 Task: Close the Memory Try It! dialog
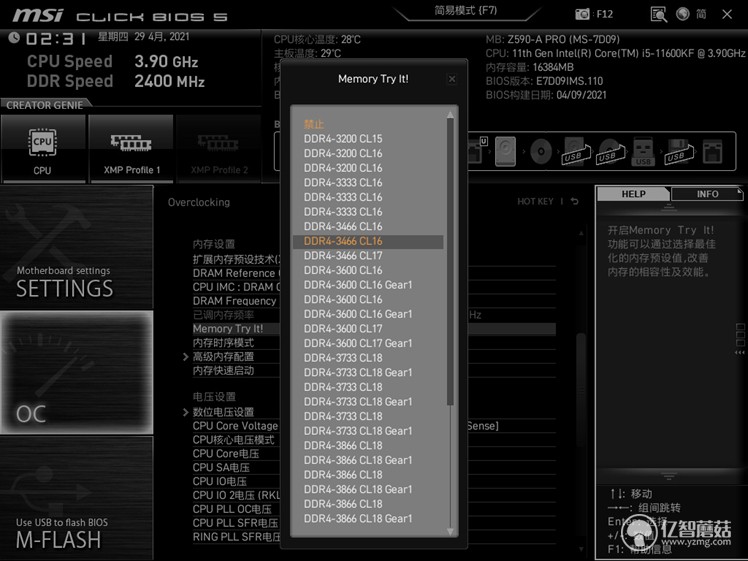(x=452, y=79)
